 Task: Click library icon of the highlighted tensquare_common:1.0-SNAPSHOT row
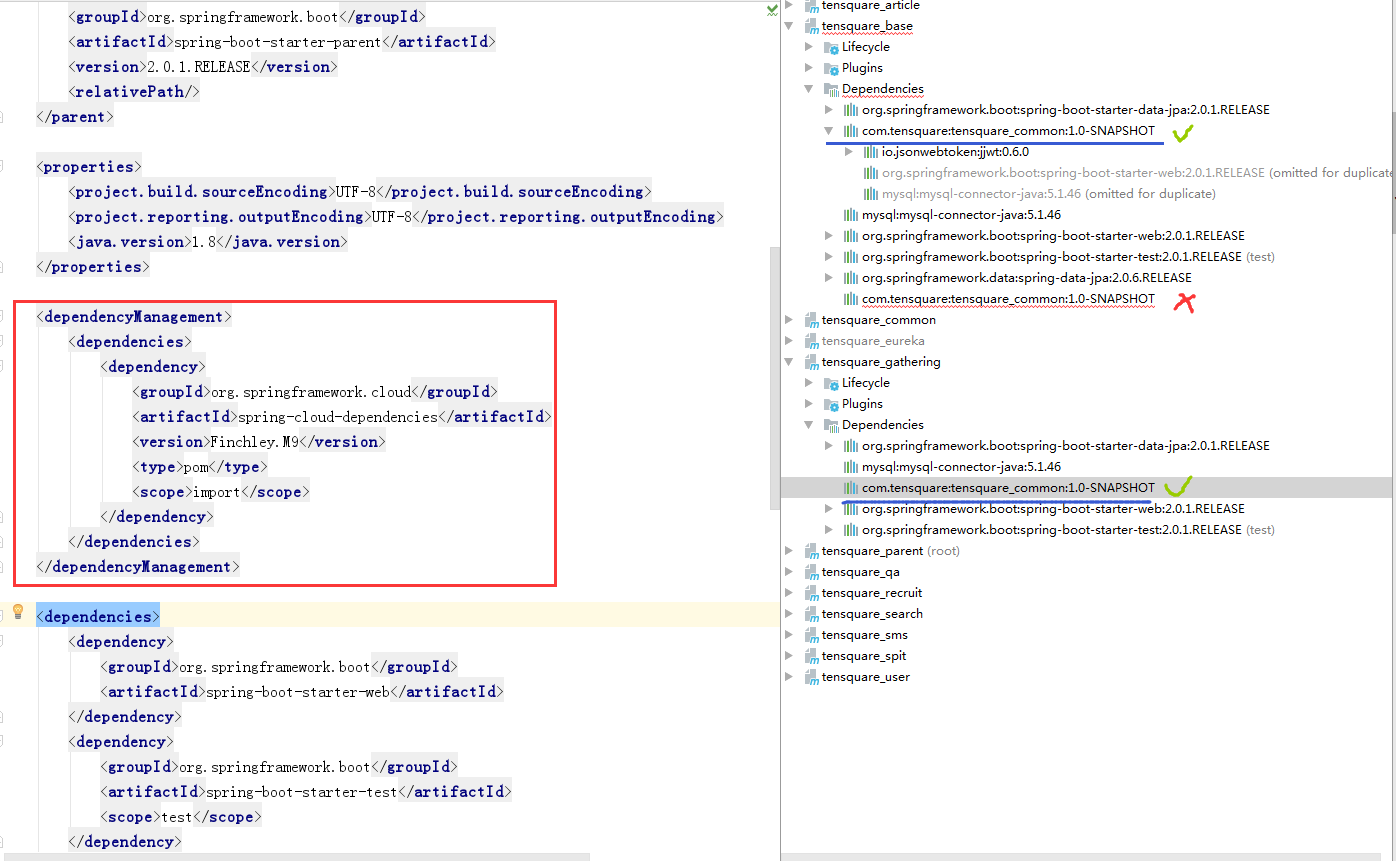pos(852,488)
